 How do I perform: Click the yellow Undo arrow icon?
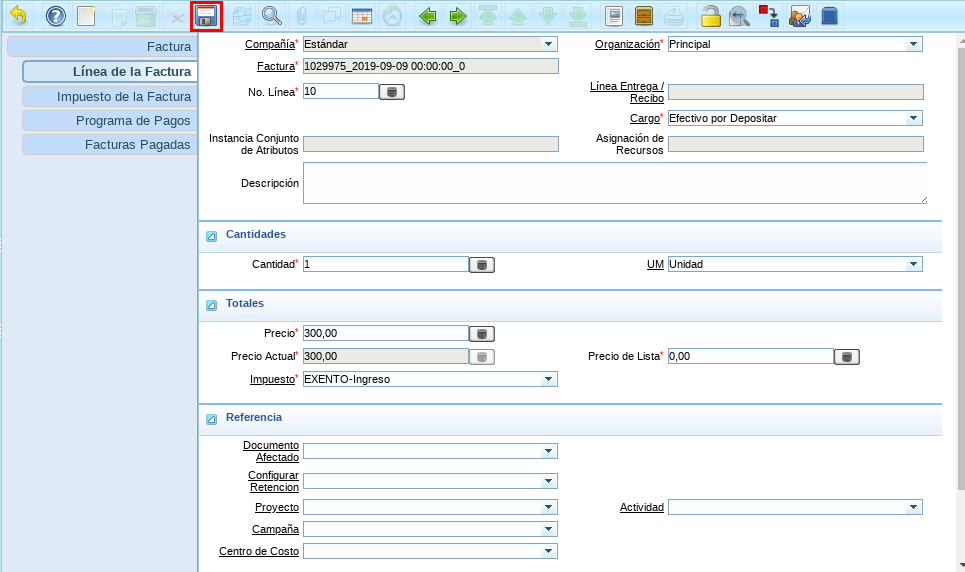tap(18, 16)
